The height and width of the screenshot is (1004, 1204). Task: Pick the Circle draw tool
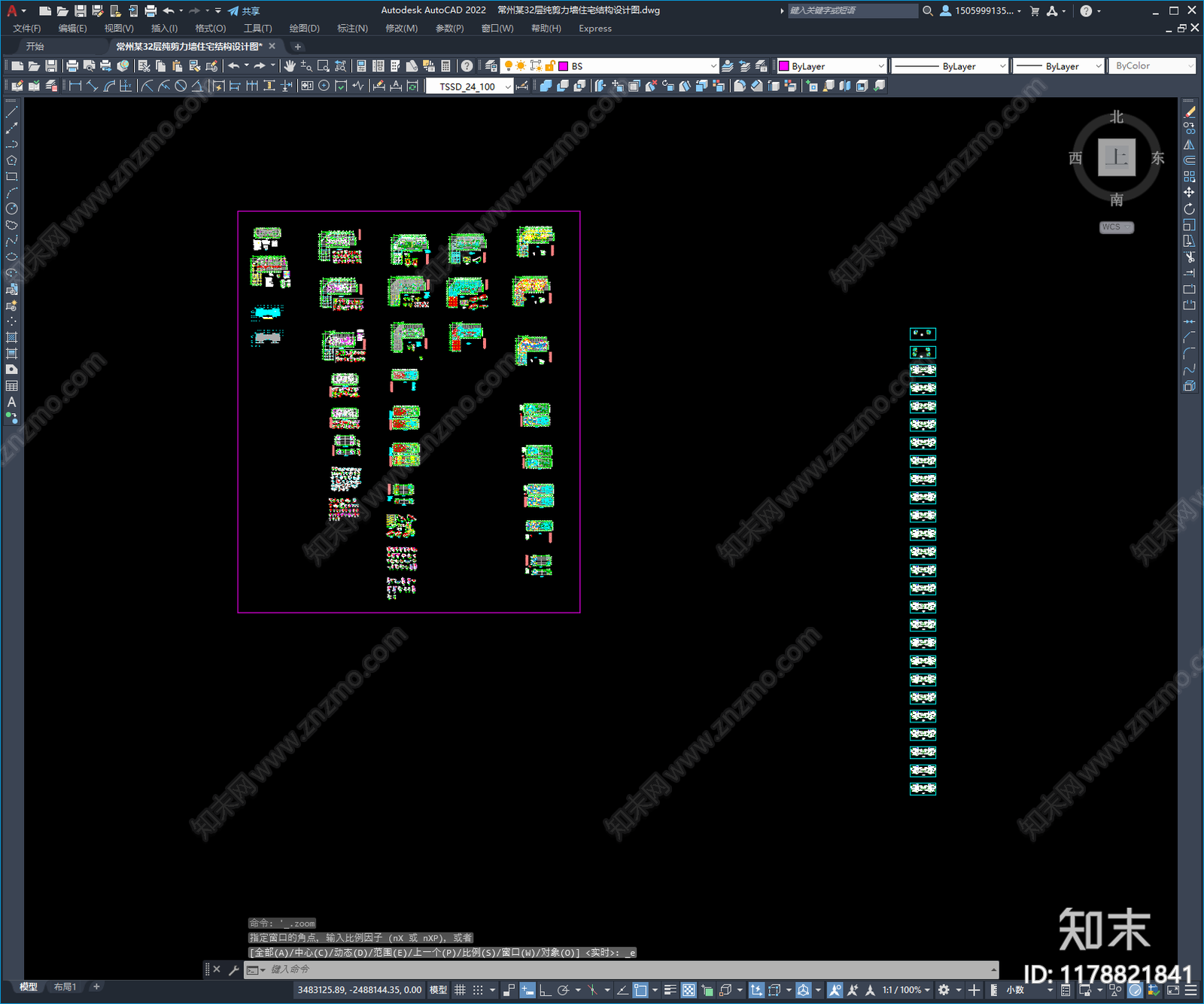coord(12,208)
